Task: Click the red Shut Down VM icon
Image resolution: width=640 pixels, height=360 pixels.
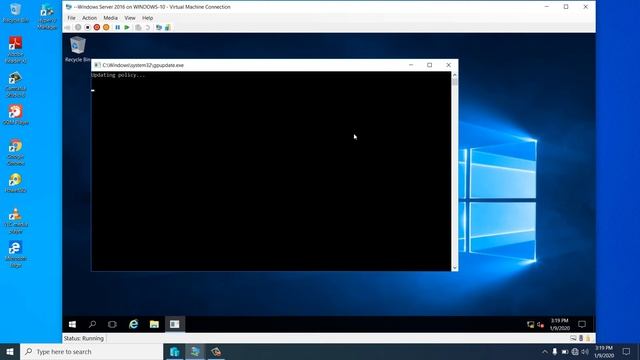Action: (x=97, y=27)
